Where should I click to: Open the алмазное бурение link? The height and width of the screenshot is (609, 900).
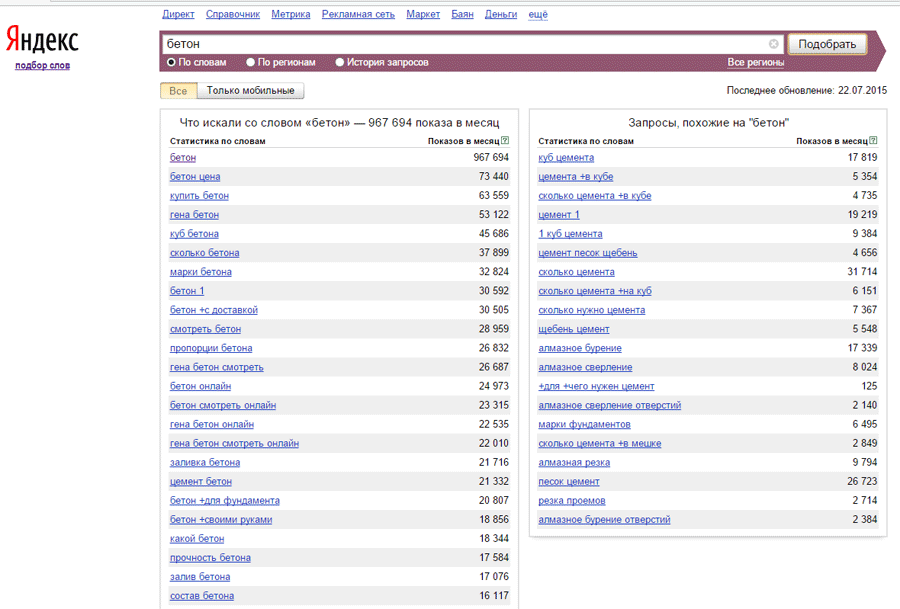[x=580, y=348]
